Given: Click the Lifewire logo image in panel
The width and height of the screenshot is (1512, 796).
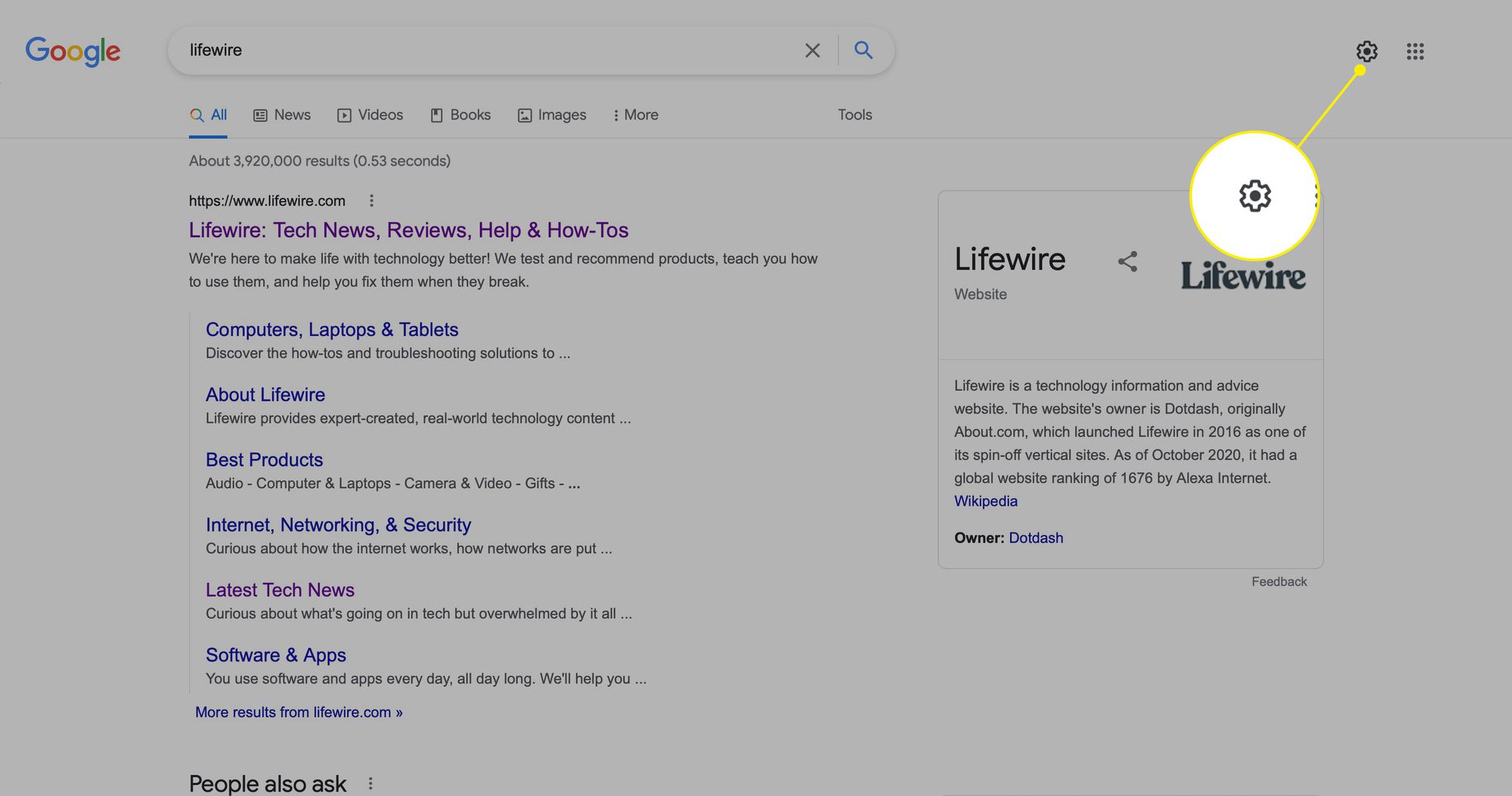Looking at the screenshot, I should click(1243, 276).
